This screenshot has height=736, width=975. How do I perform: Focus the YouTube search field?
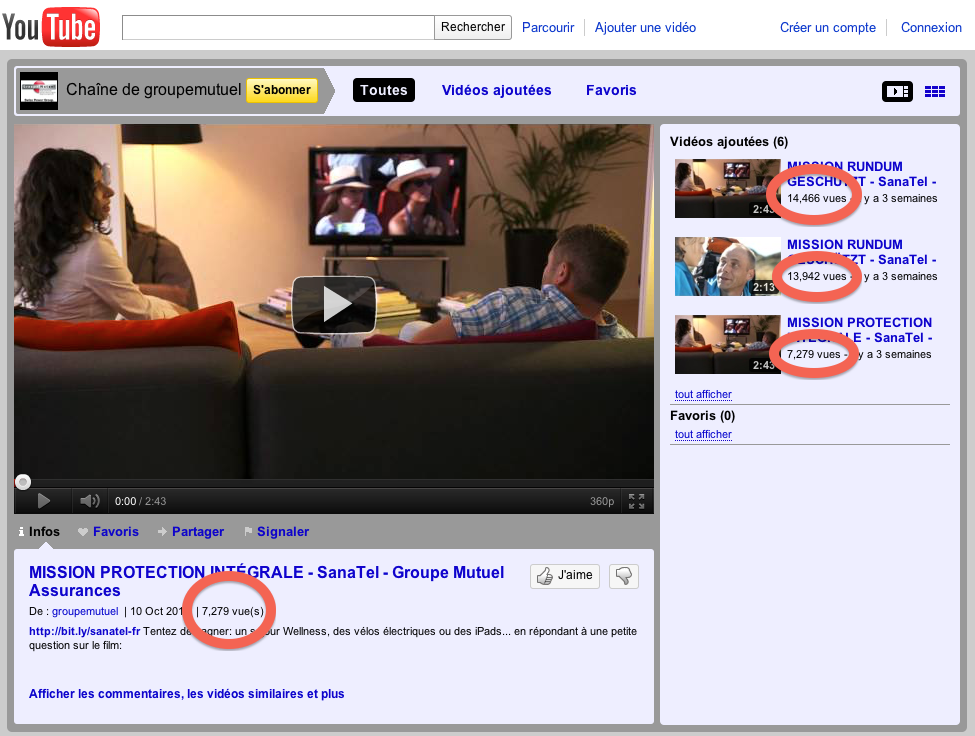[278, 27]
